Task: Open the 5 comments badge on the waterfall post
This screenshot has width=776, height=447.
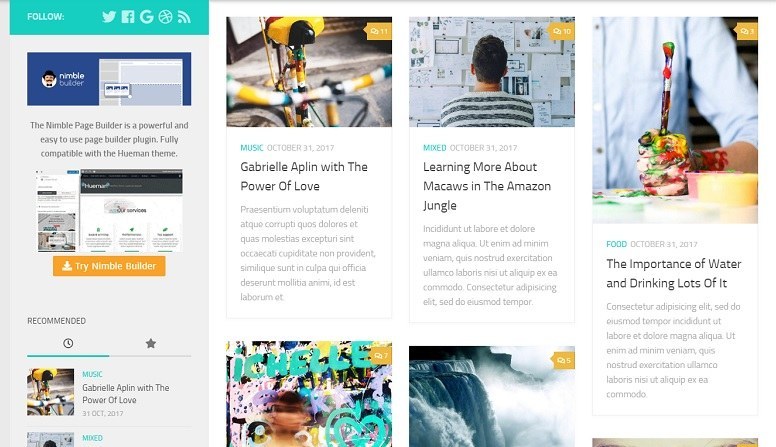Action: [563, 360]
